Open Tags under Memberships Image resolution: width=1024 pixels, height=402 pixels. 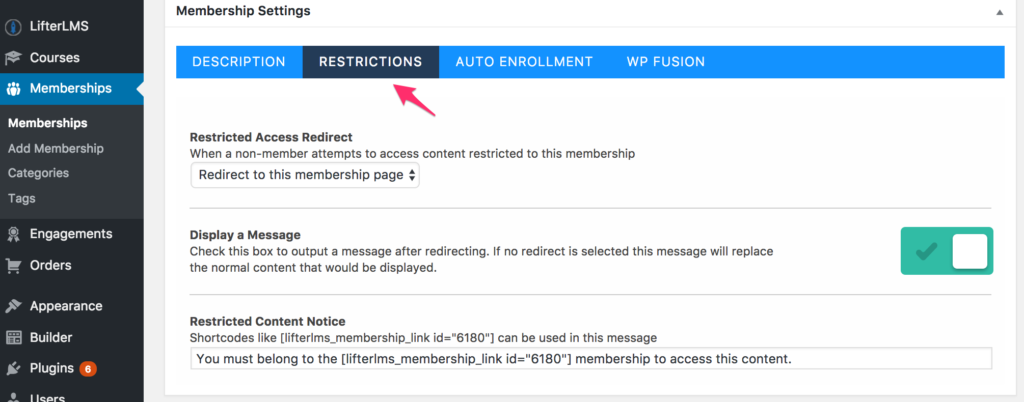point(22,198)
